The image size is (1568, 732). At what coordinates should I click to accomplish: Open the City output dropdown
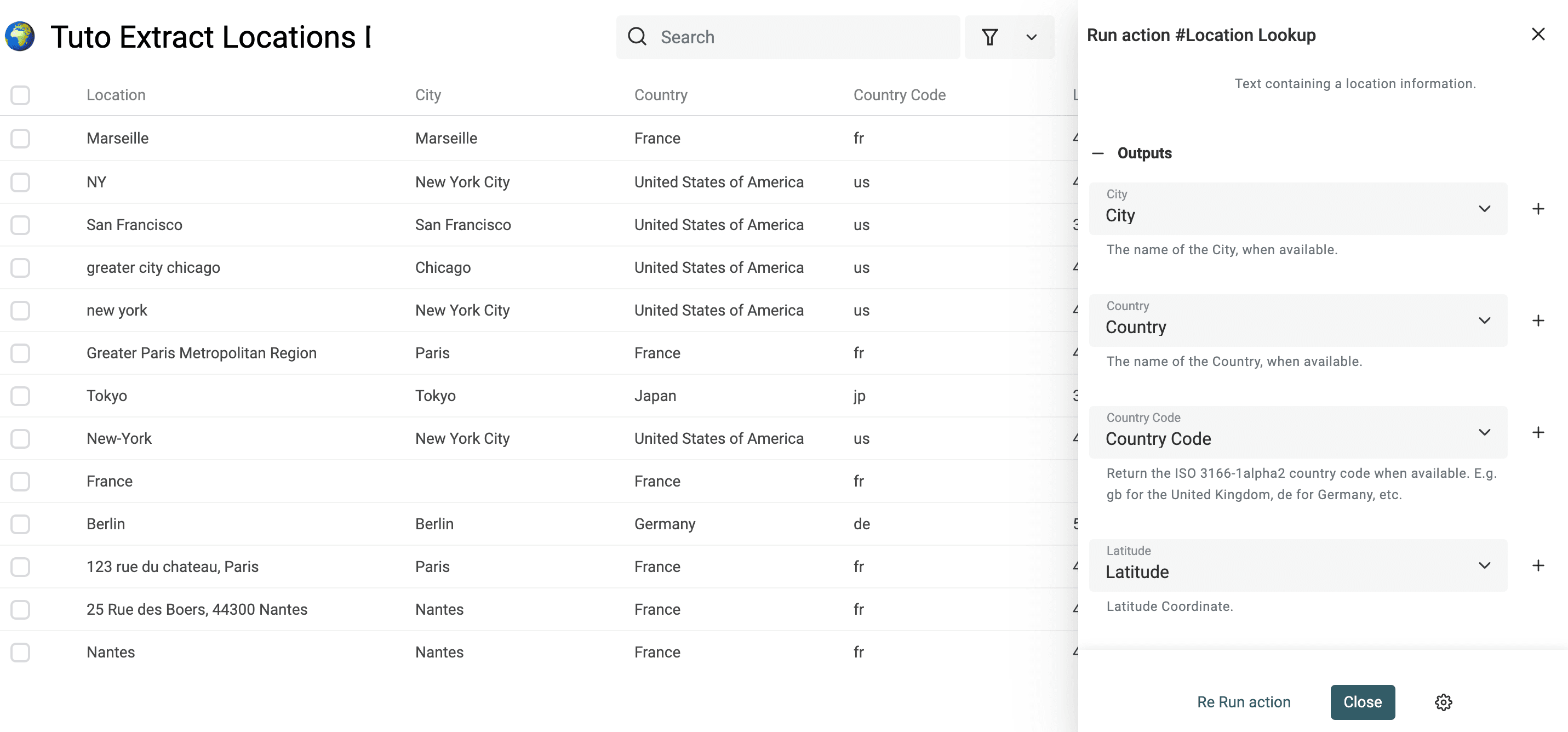click(1298, 209)
